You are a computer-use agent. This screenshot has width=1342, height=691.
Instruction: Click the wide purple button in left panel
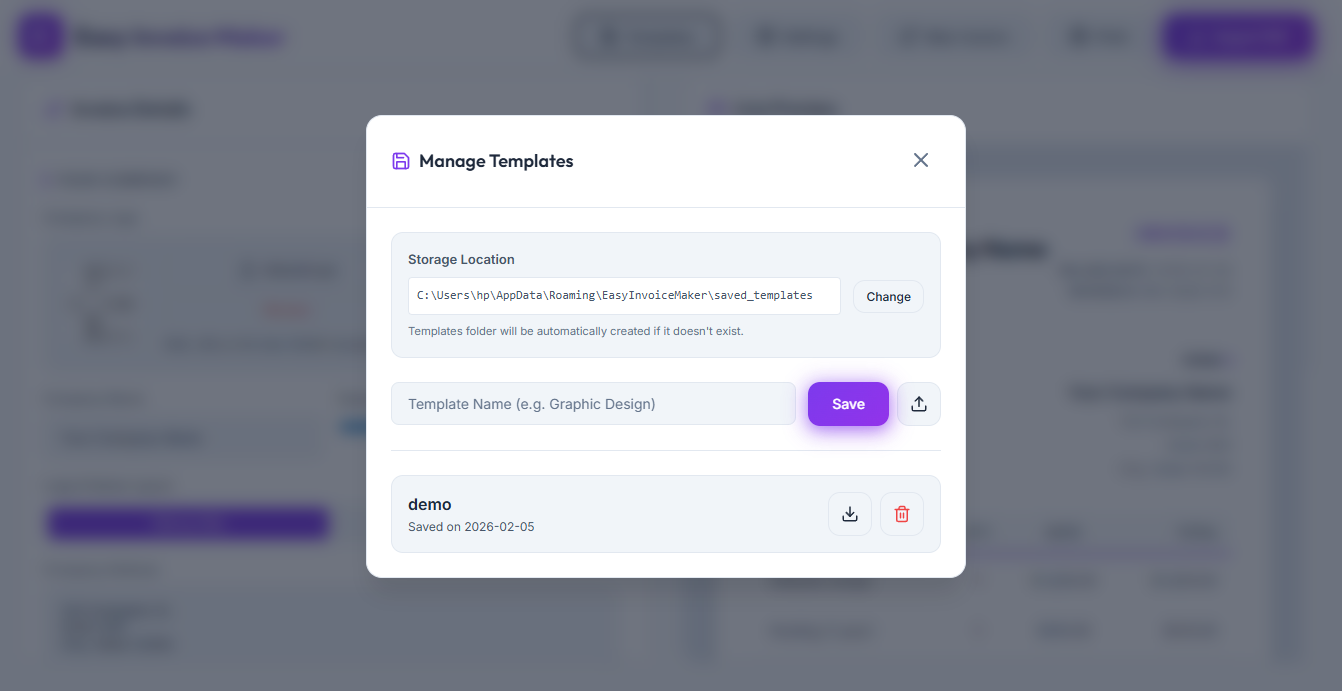pos(188,523)
